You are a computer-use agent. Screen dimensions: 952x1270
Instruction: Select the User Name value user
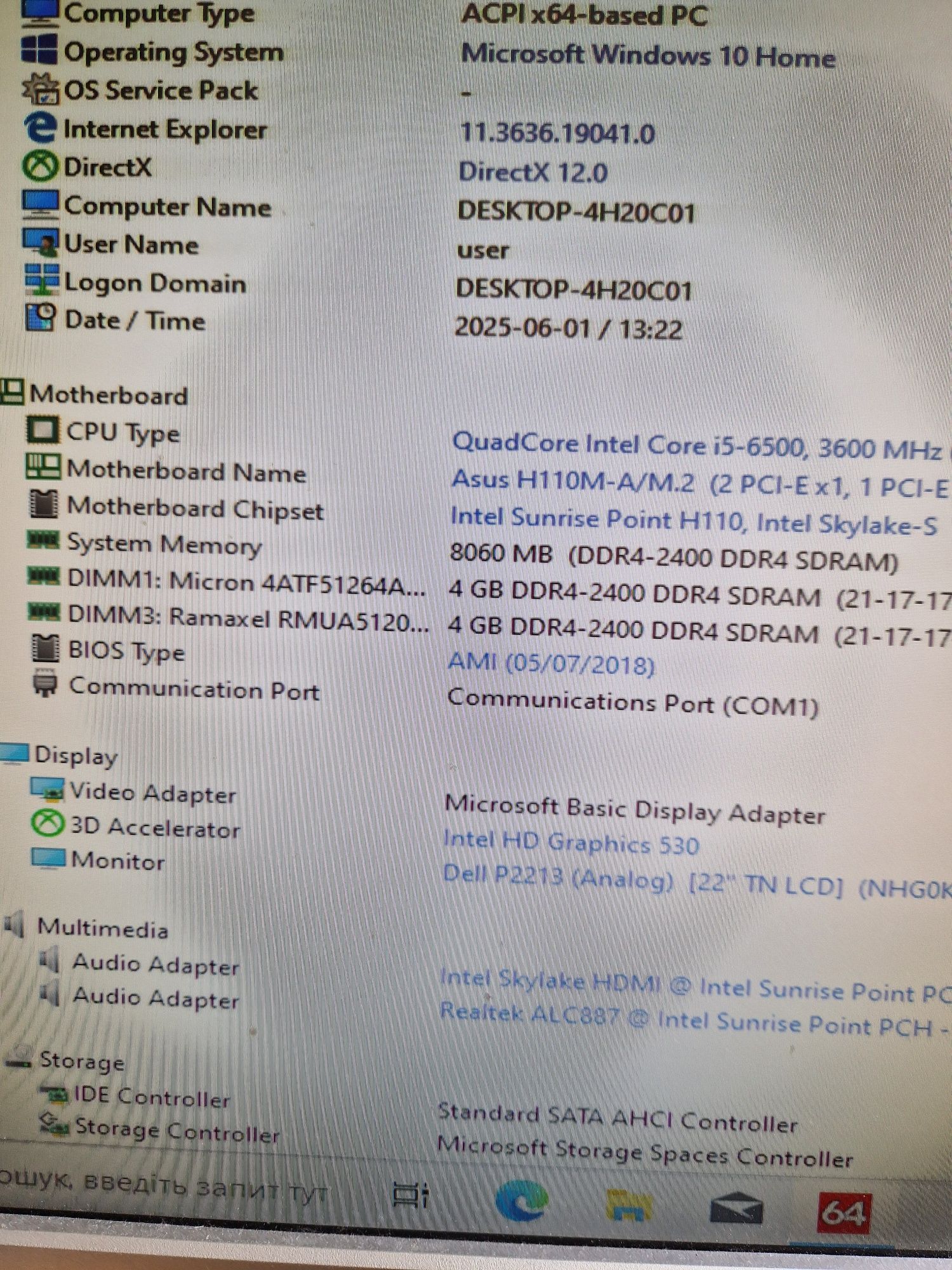coord(483,251)
